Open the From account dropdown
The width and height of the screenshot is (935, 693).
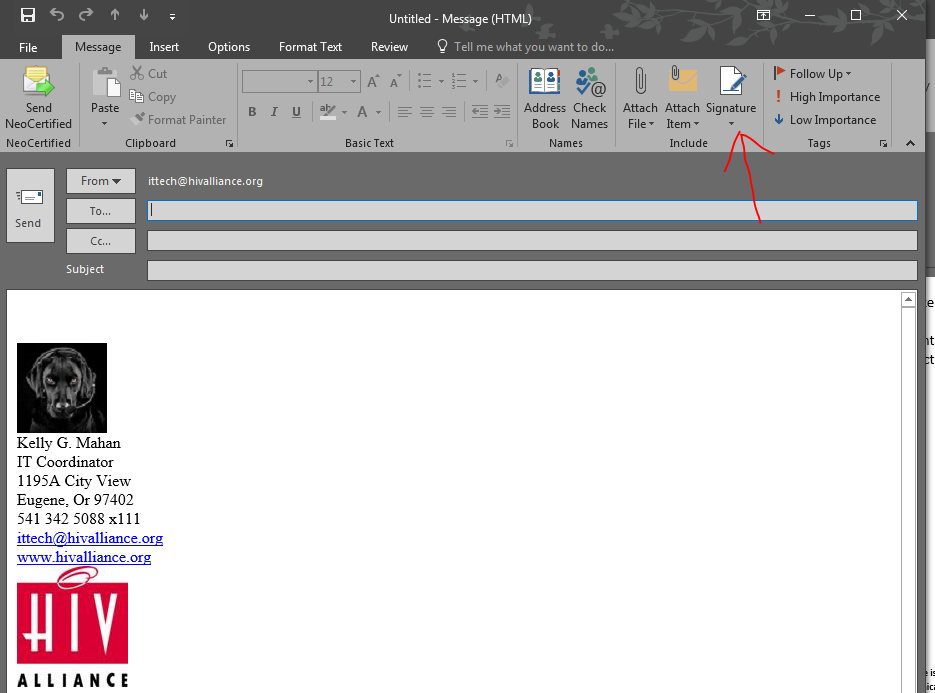pos(101,181)
